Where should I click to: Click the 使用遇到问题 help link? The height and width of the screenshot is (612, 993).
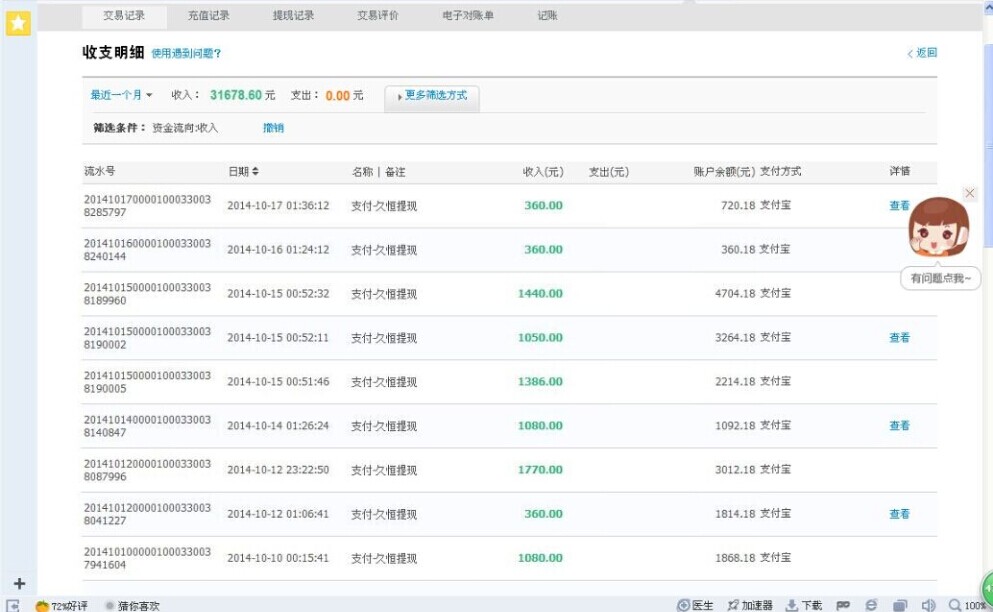183,52
